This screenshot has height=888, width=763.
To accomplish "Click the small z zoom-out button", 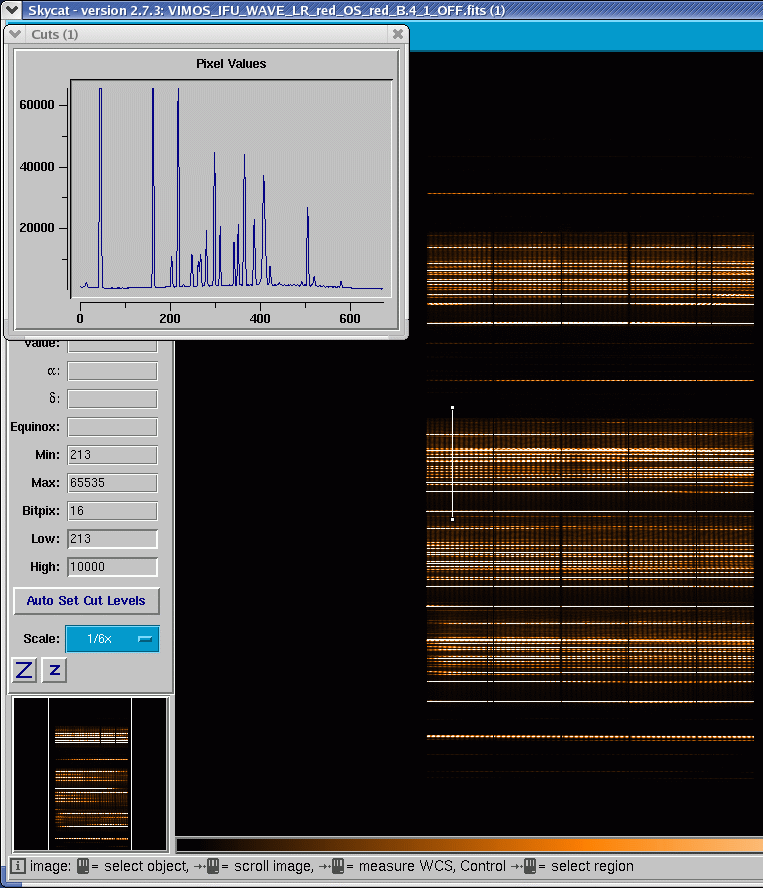I will 54,671.
